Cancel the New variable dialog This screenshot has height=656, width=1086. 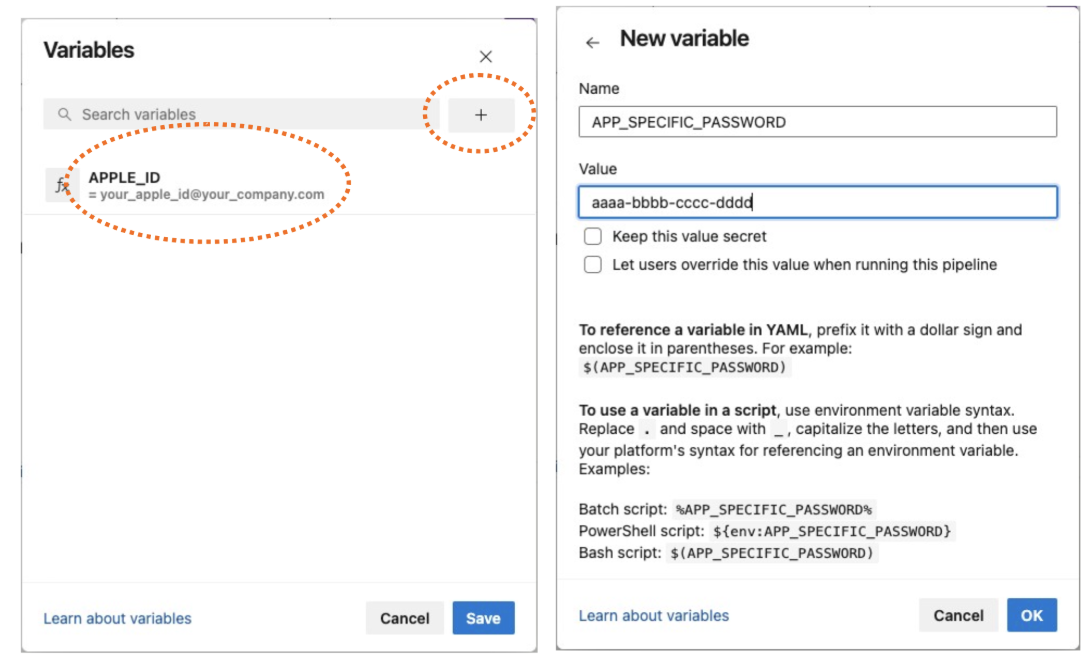pos(958,615)
